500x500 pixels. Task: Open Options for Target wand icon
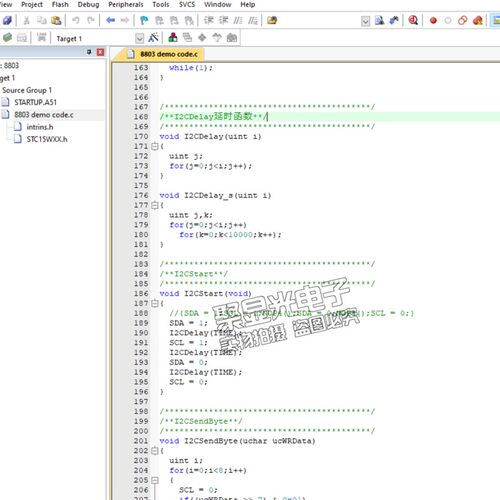click(153, 38)
